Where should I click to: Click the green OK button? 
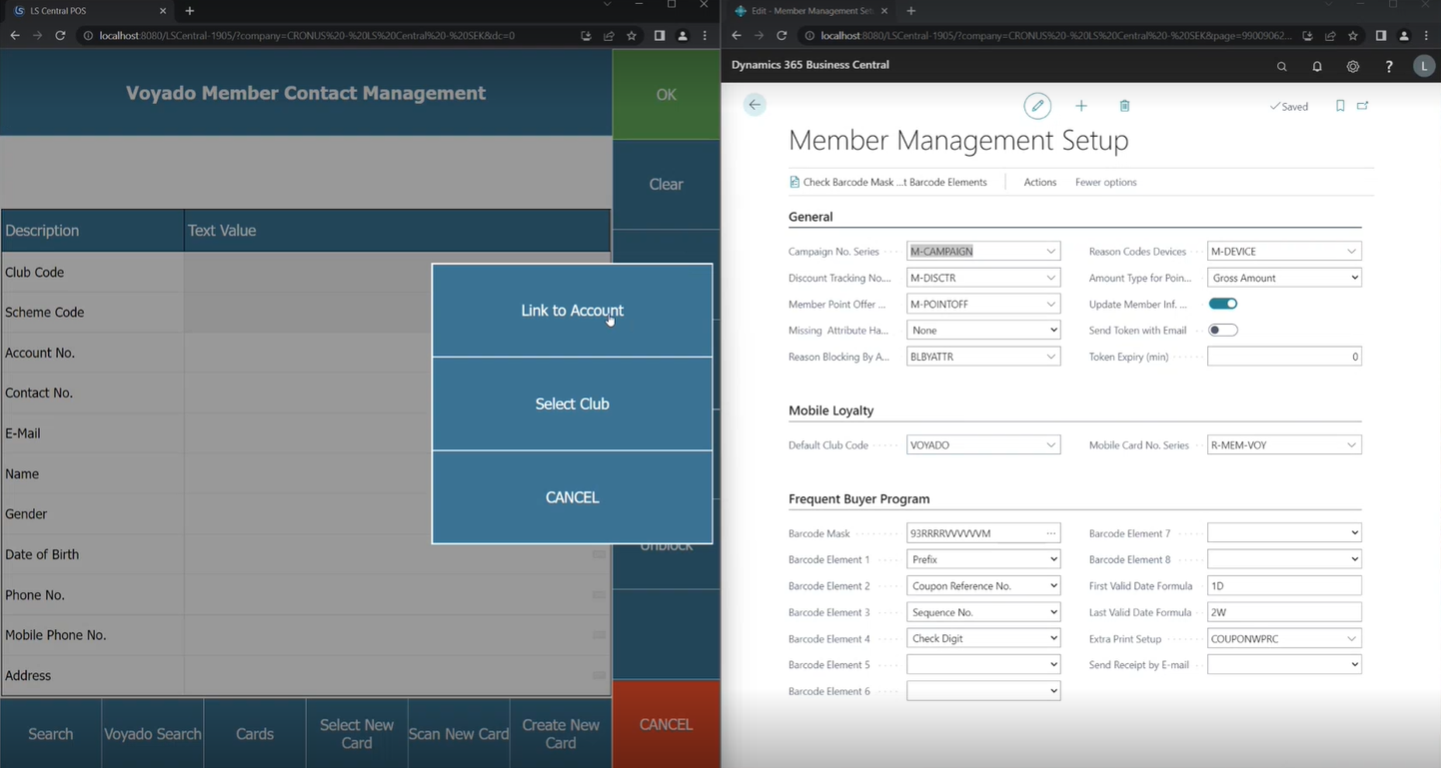(666, 95)
